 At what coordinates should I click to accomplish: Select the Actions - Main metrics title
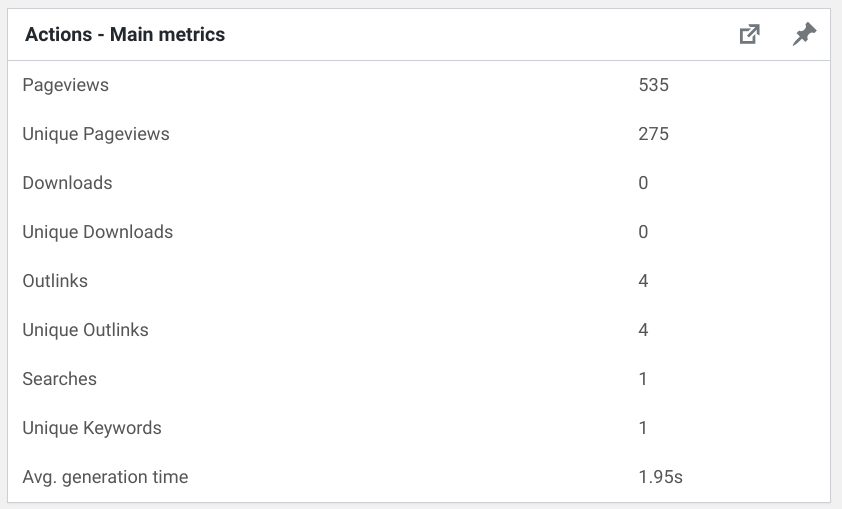click(x=125, y=34)
